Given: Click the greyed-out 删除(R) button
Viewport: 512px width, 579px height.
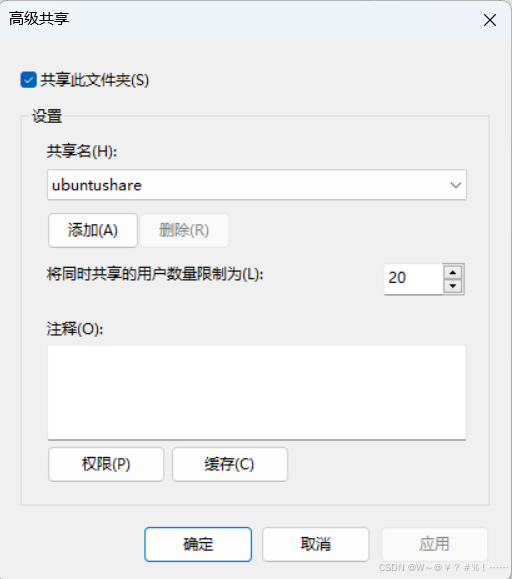Looking at the screenshot, I should click(x=184, y=230).
